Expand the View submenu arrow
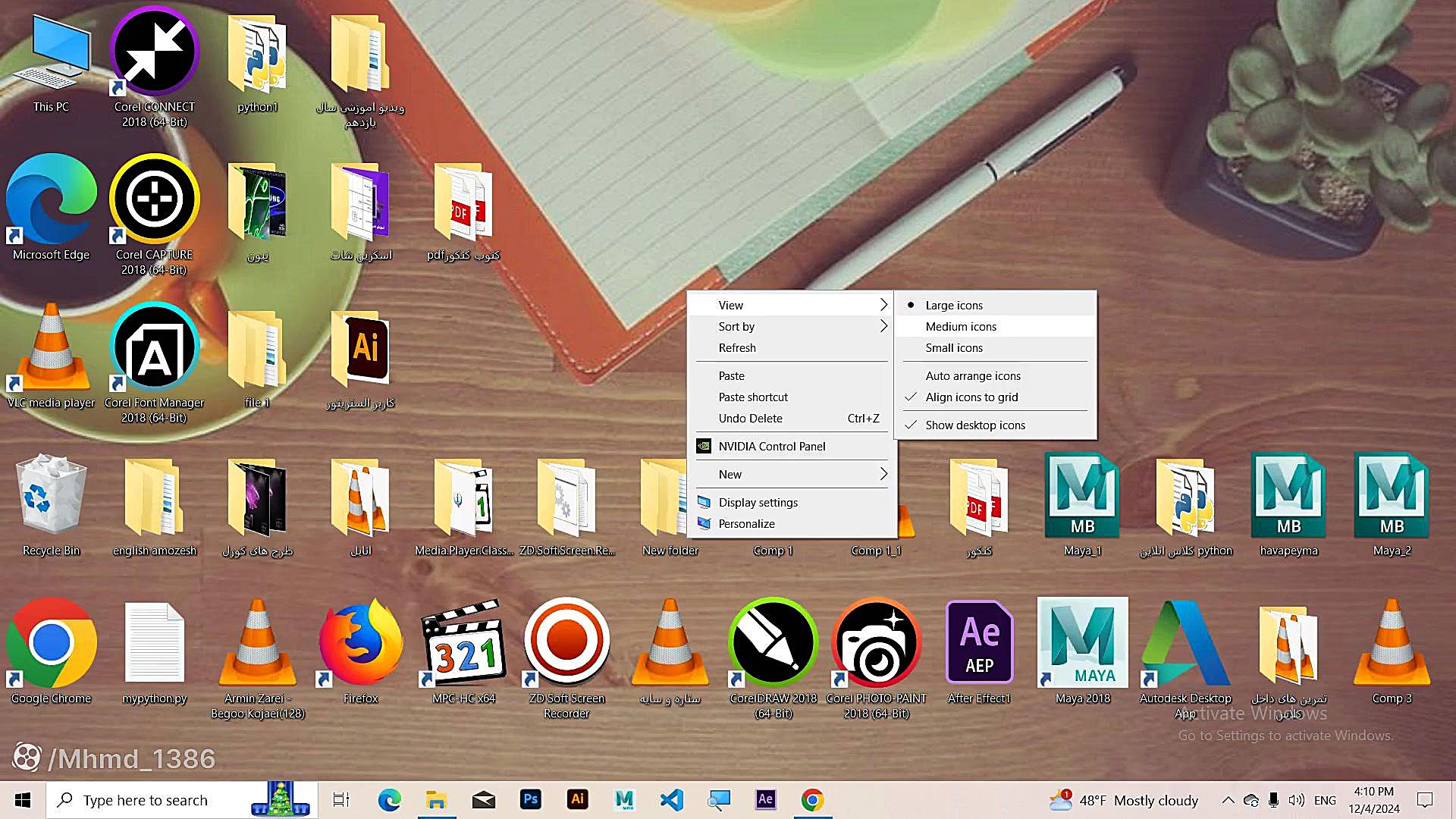The image size is (1456, 819). (x=883, y=305)
